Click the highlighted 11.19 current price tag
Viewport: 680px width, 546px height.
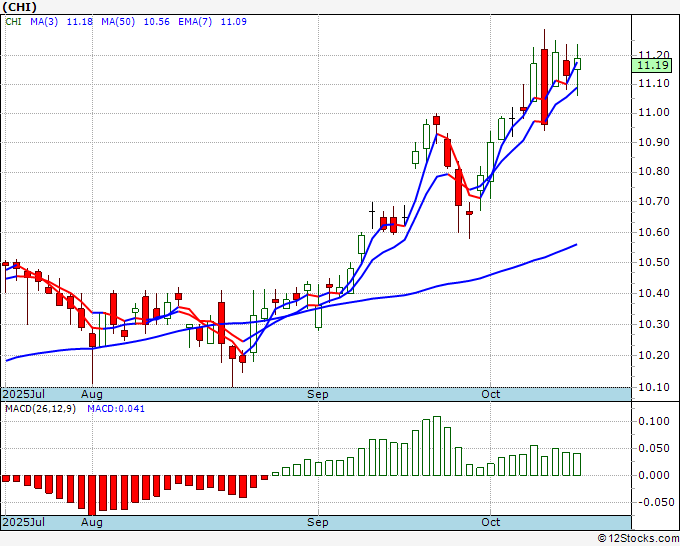pos(652,65)
